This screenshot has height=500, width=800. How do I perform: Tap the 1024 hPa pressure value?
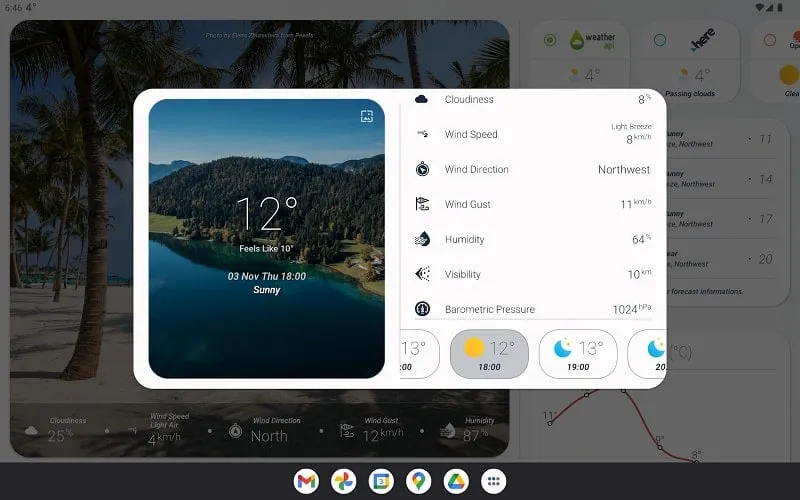632,309
